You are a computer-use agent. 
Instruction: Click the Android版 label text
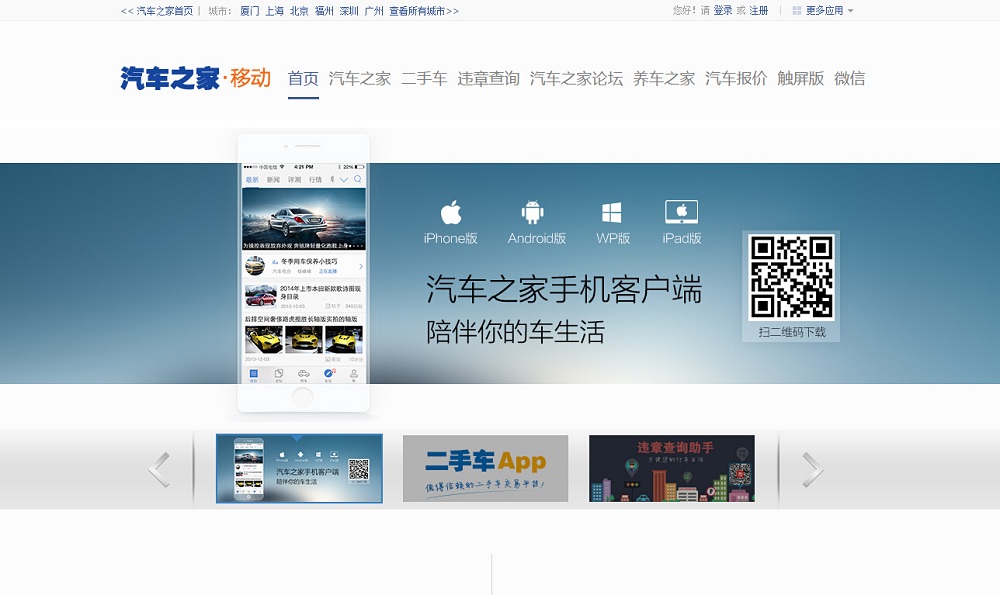click(x=536, y=238)
